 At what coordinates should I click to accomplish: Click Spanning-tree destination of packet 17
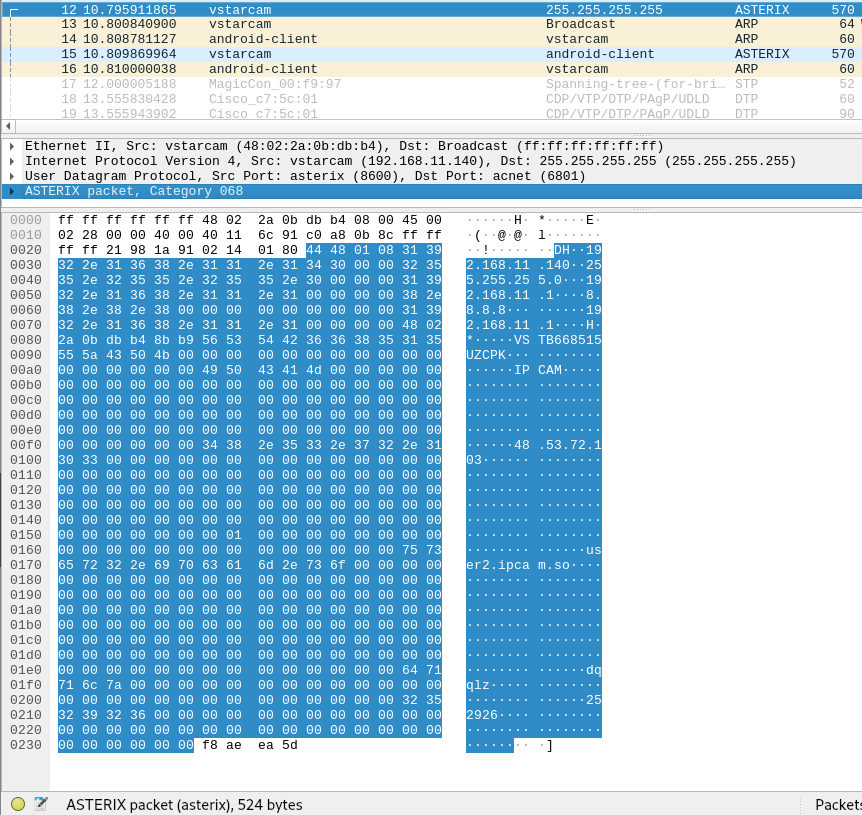[636, 84]
